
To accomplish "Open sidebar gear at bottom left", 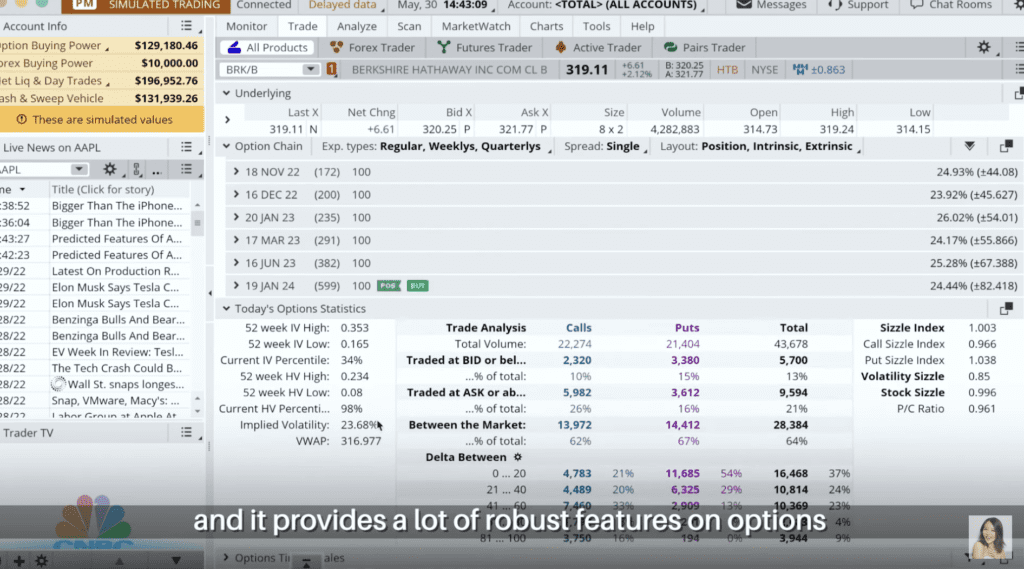I will click(x=42, y=561).
